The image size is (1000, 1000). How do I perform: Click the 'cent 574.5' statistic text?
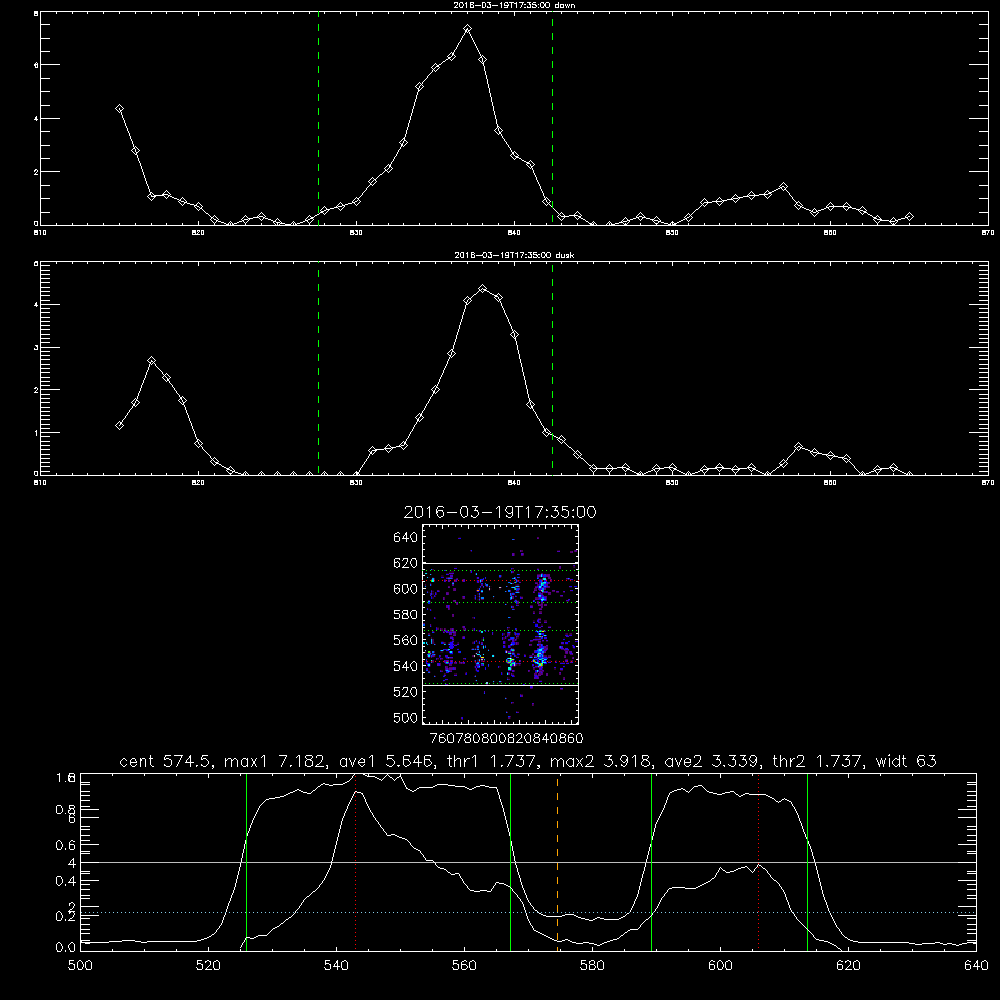166,761
